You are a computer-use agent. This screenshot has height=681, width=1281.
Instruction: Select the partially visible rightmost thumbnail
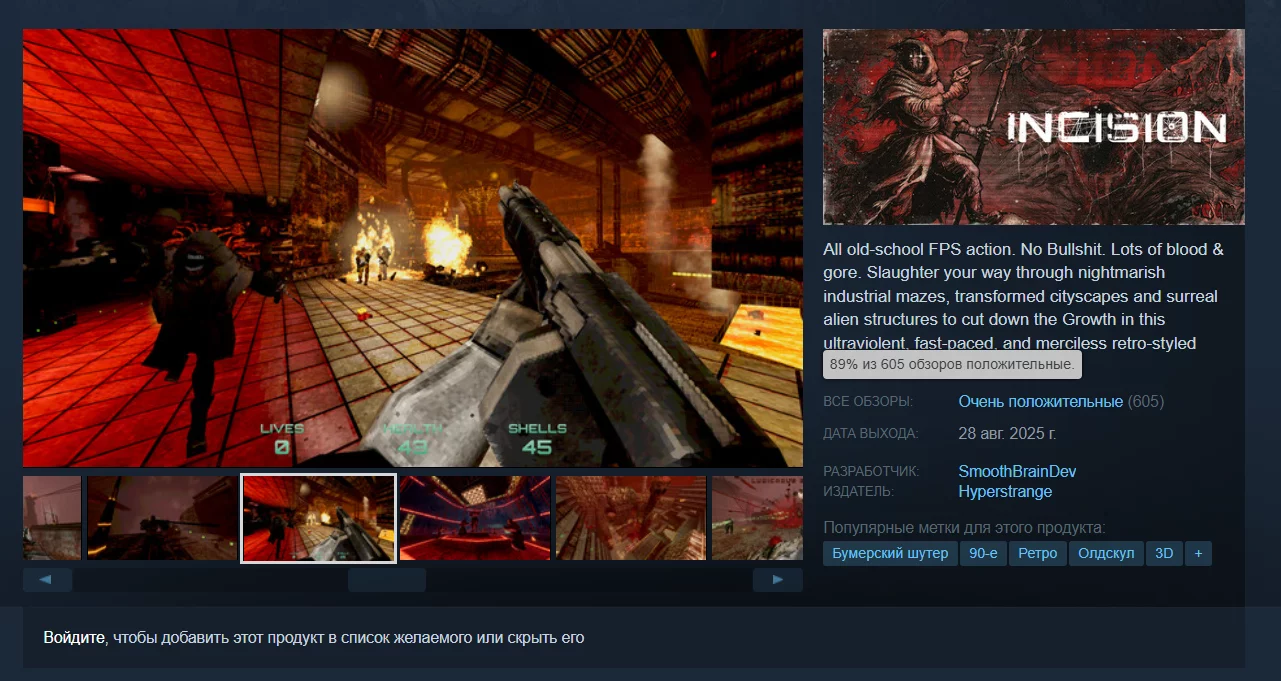(757, 518)
